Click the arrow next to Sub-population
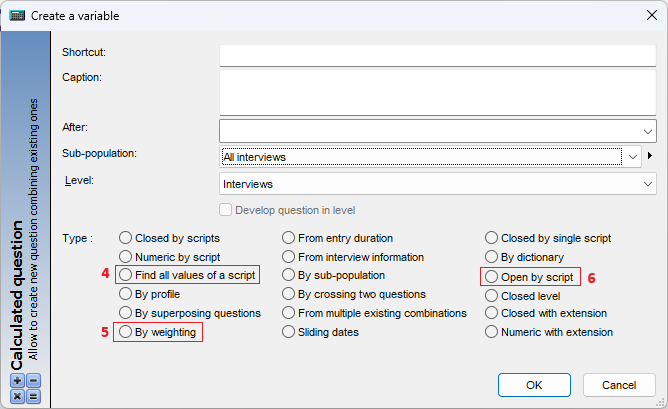 click(x=650, y=156)
